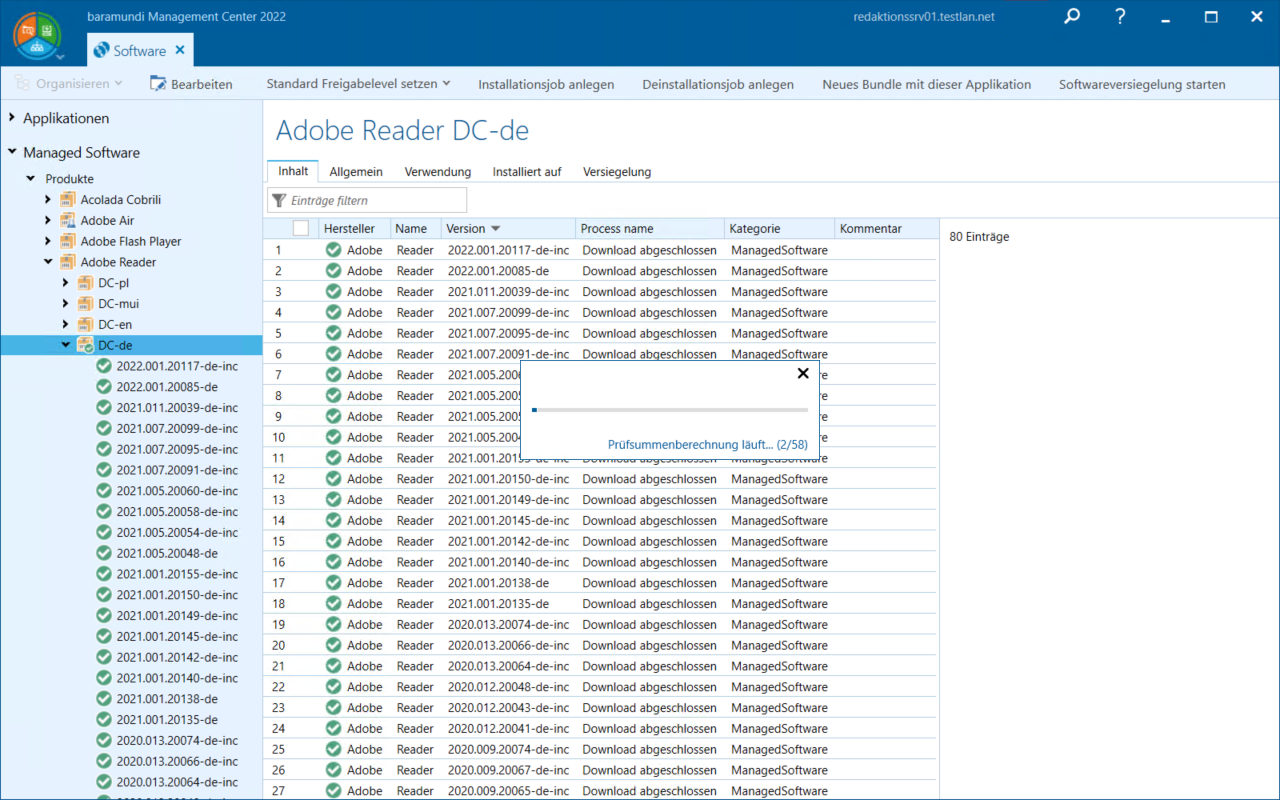This screenshot has width=1280, height=800.
Task: Click the Acolada Cobrili product icon
Action: click(68, 200)
